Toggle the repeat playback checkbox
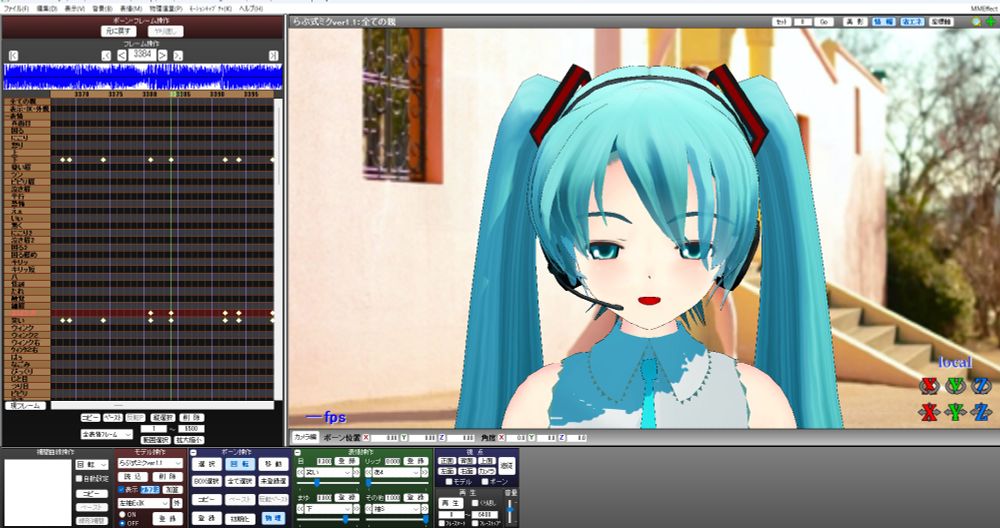 [x=475, y=503]
